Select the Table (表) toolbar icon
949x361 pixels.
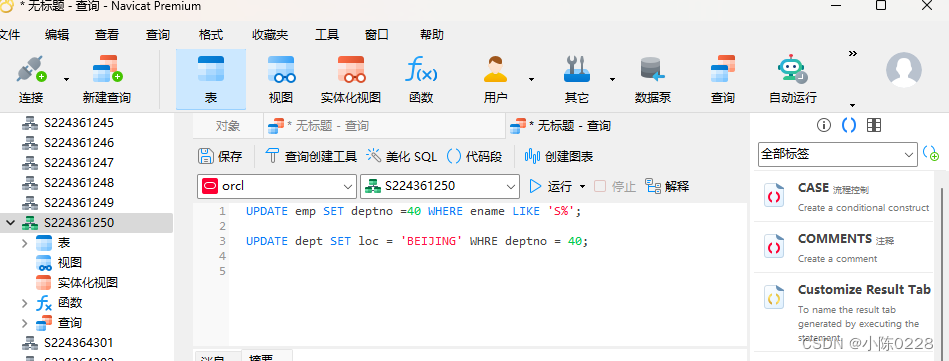[211, 79]
